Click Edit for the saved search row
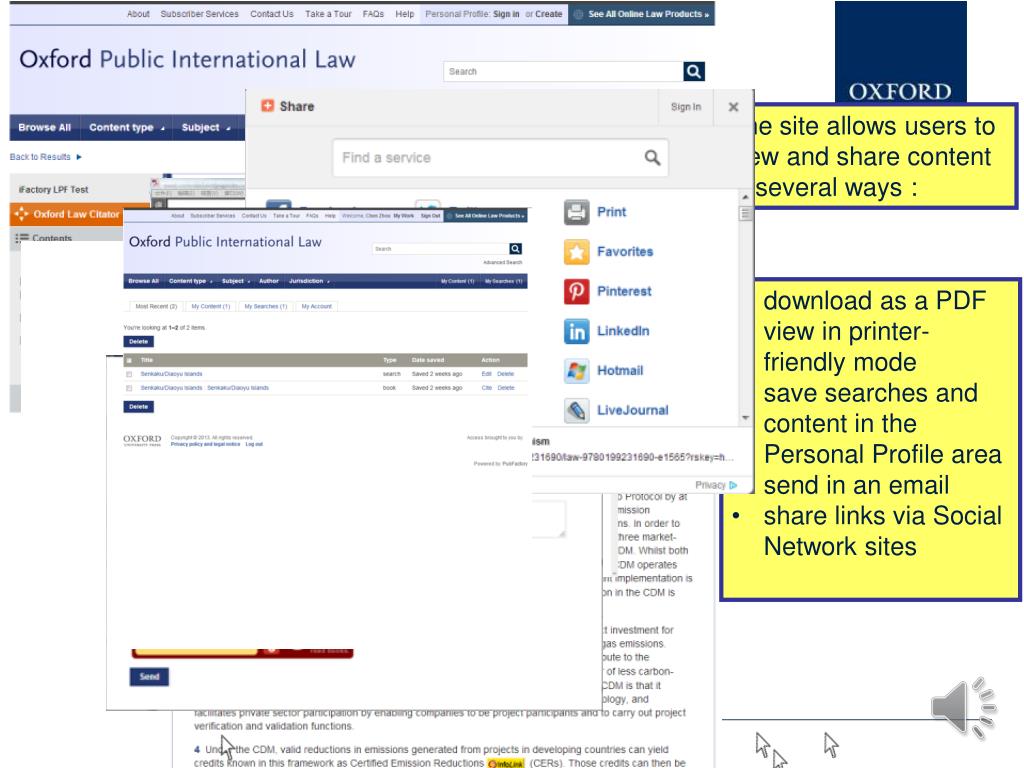 click(486, 374)
